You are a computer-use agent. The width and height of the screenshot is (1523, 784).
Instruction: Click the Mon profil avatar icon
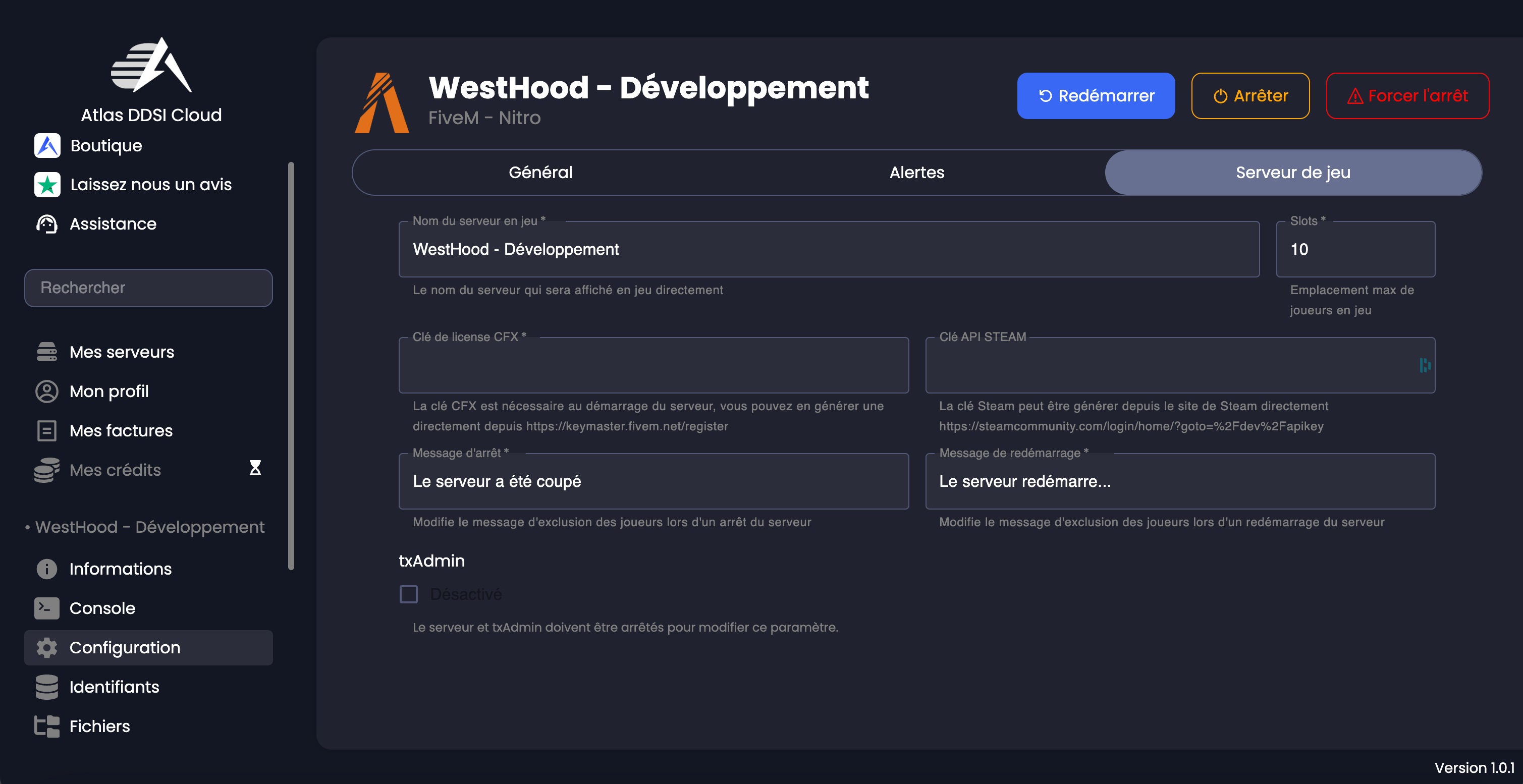47,391
